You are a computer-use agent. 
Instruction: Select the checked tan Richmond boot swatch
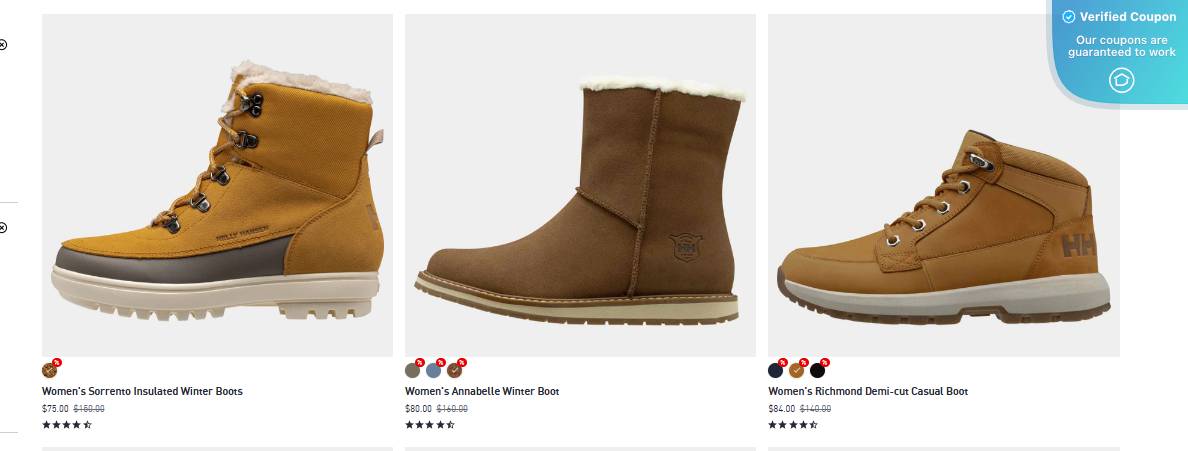pos(796,370)
